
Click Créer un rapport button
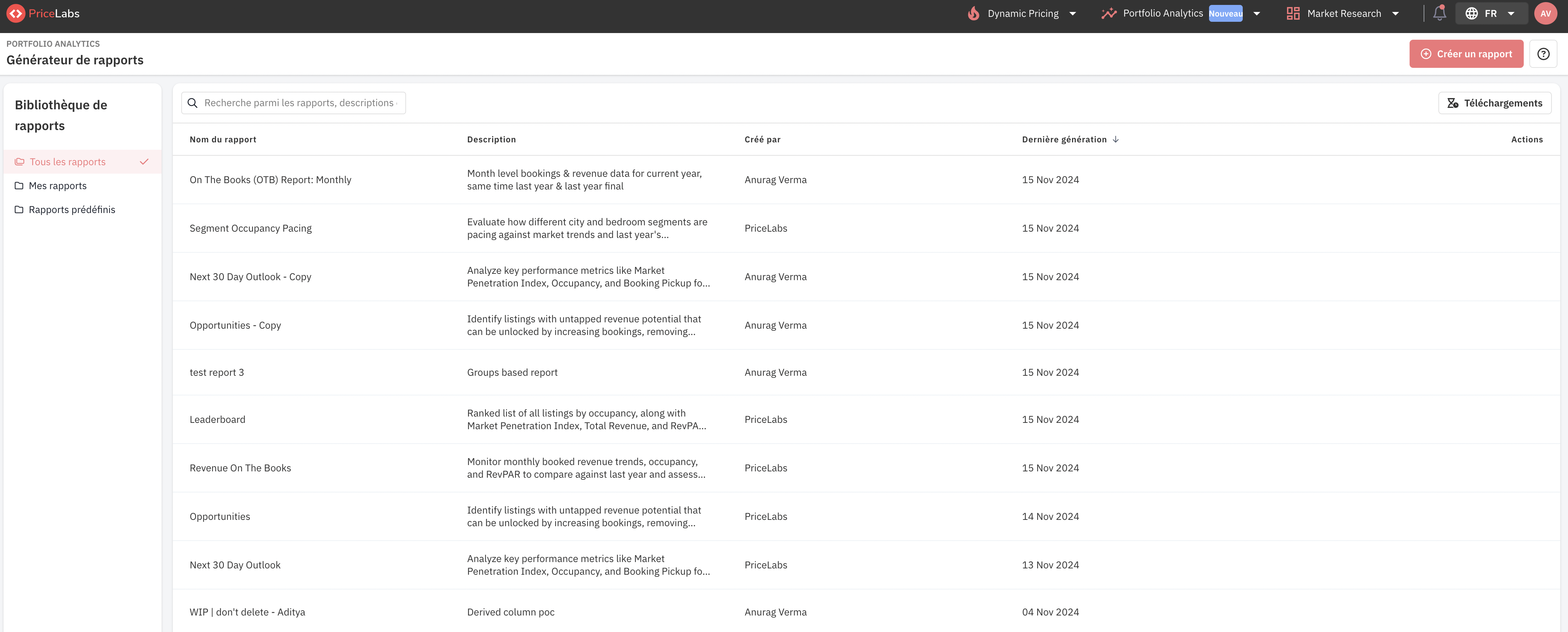coord(1466,54)
